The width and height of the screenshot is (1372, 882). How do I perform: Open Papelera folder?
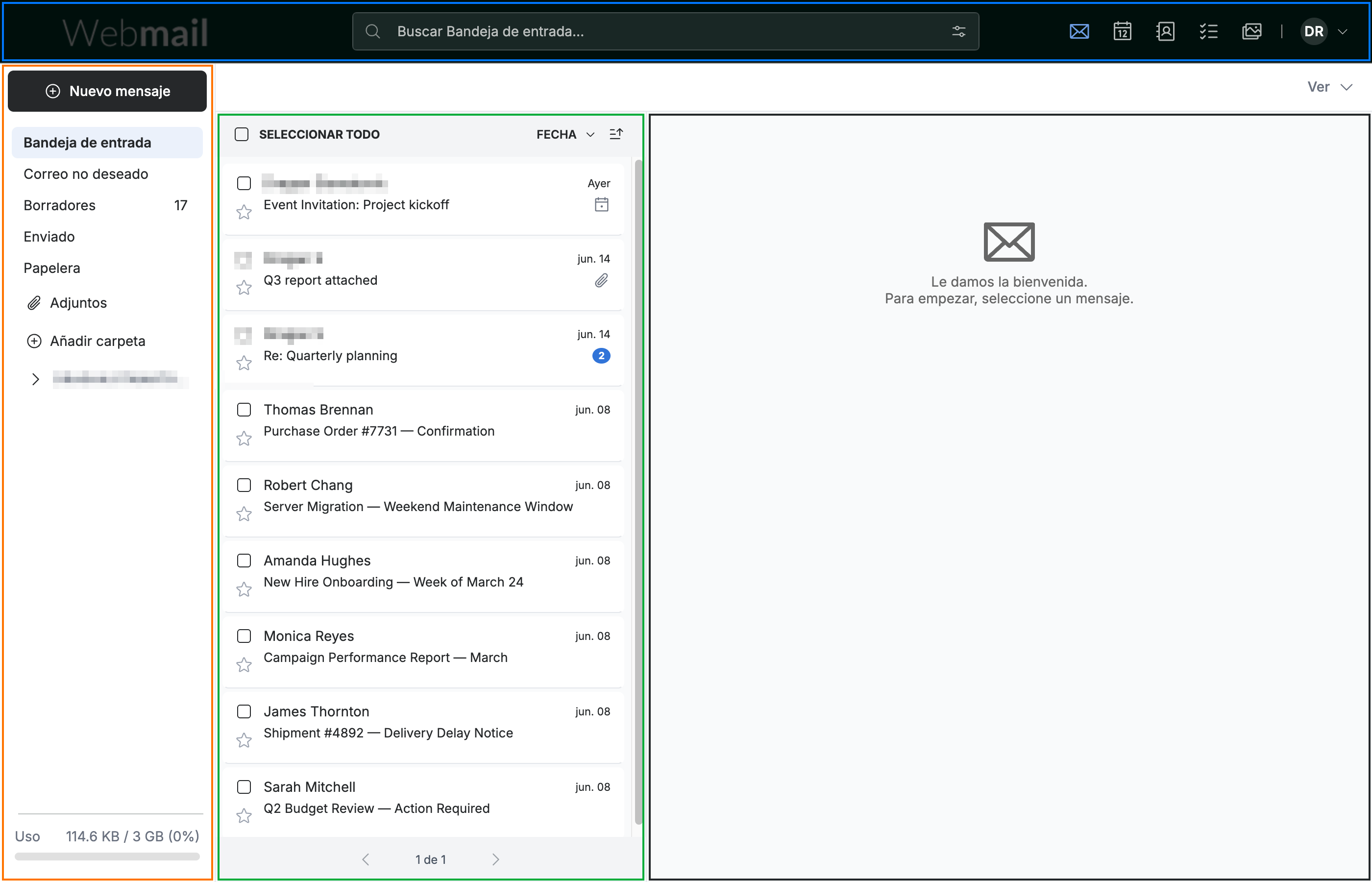coord(107,268)
